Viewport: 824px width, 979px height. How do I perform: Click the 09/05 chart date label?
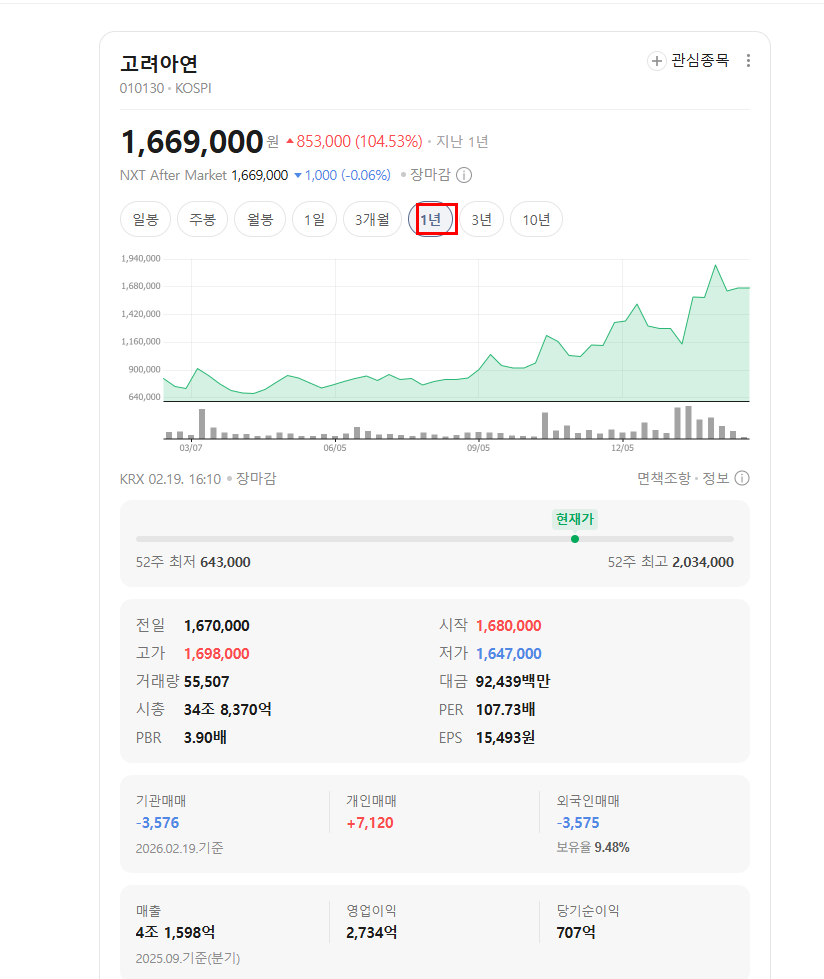[x=478, y=448]
